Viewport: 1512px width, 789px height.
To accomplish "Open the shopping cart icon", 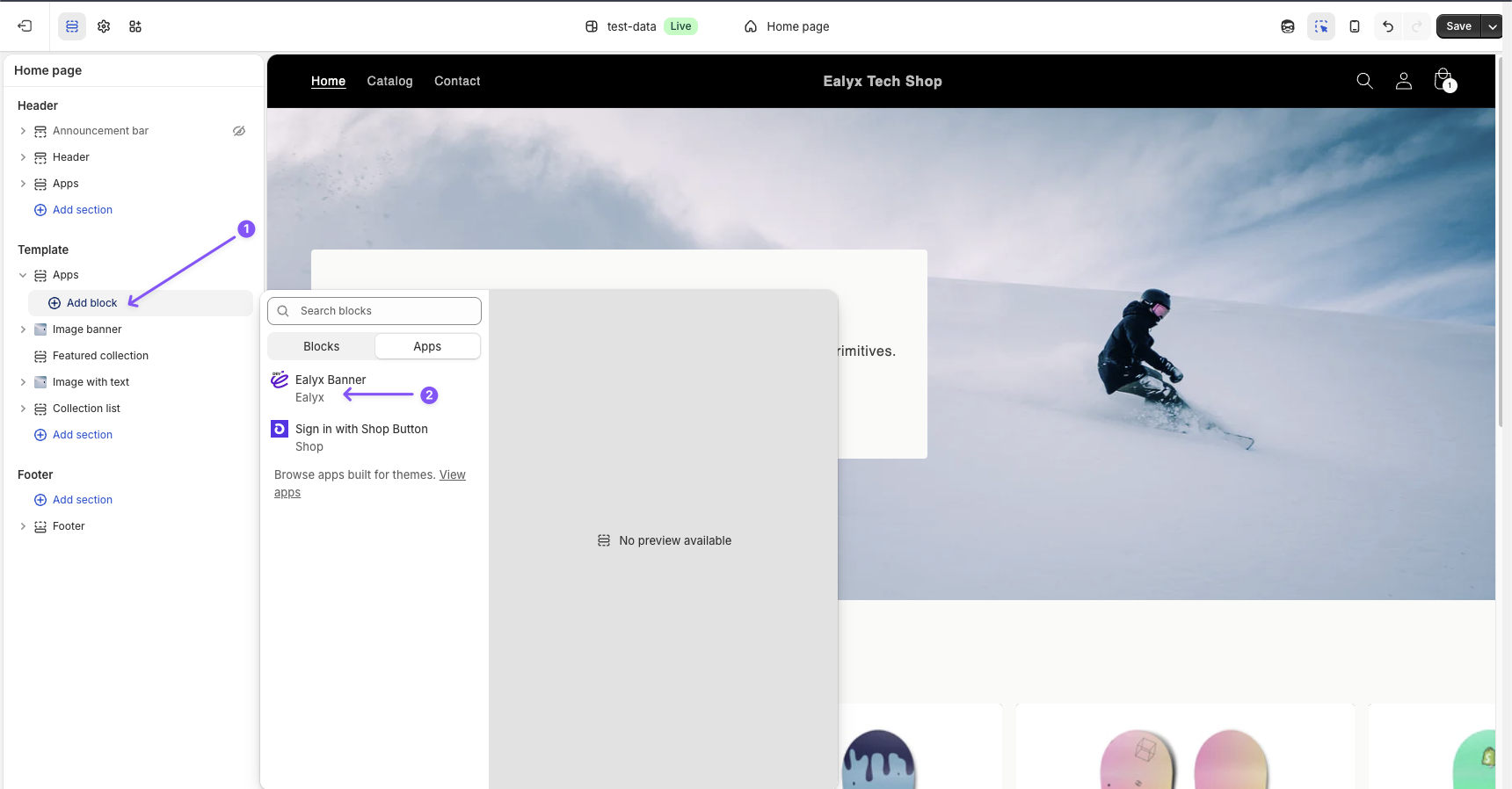I will click(x=1443, y=81).
